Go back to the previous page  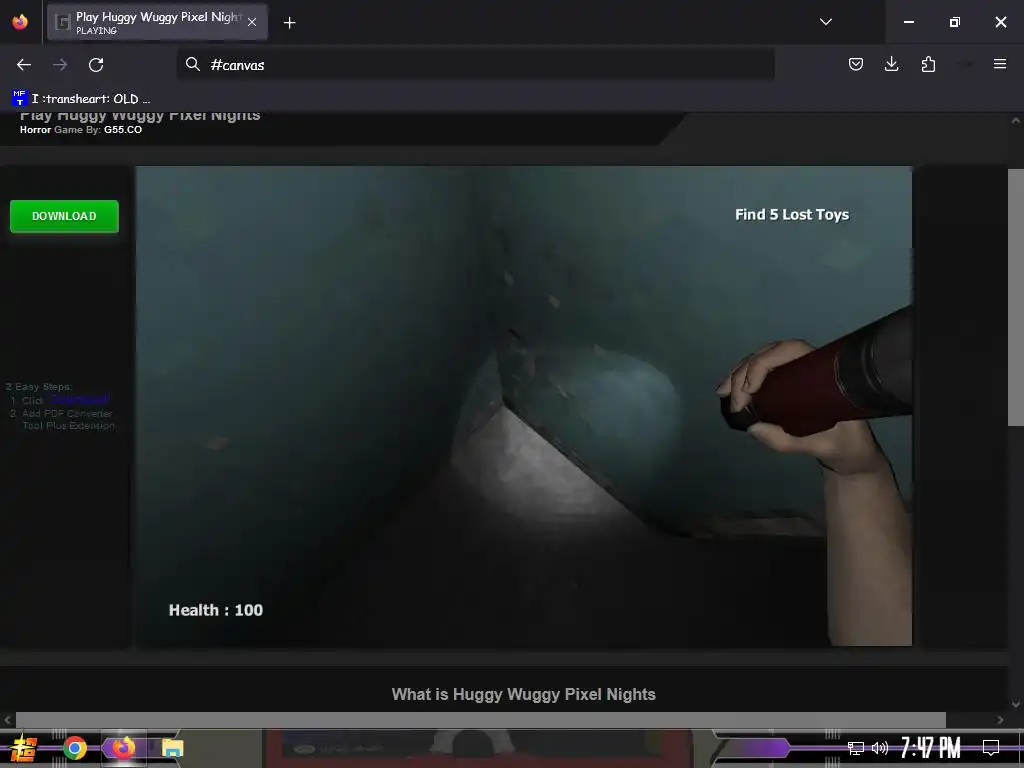point(24,65)
